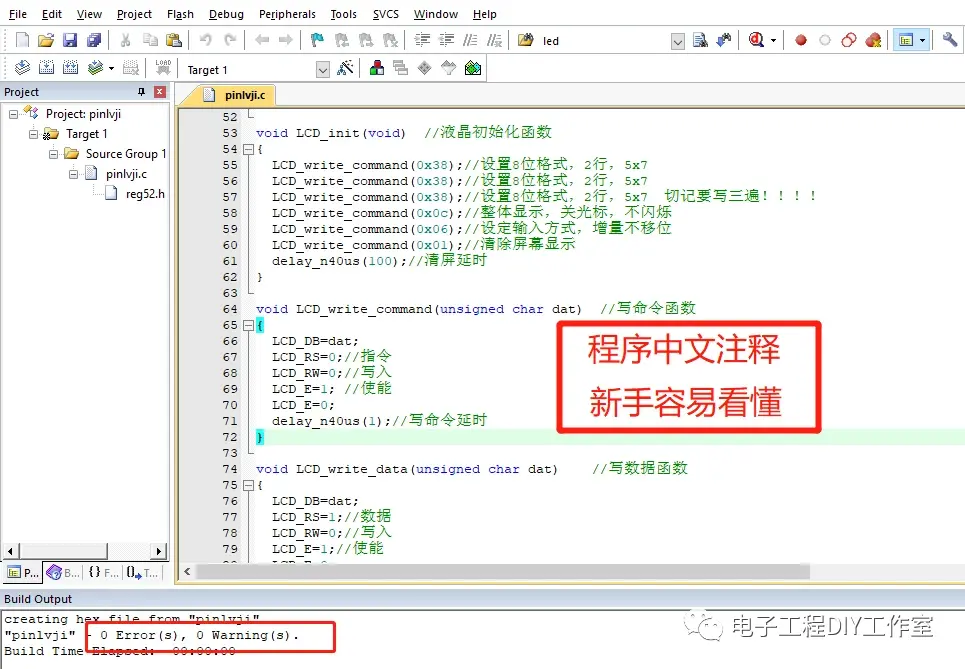The image size is (965, 669).
Task: Collapse the code fold at line 65
Action: [x=248, y=325]
